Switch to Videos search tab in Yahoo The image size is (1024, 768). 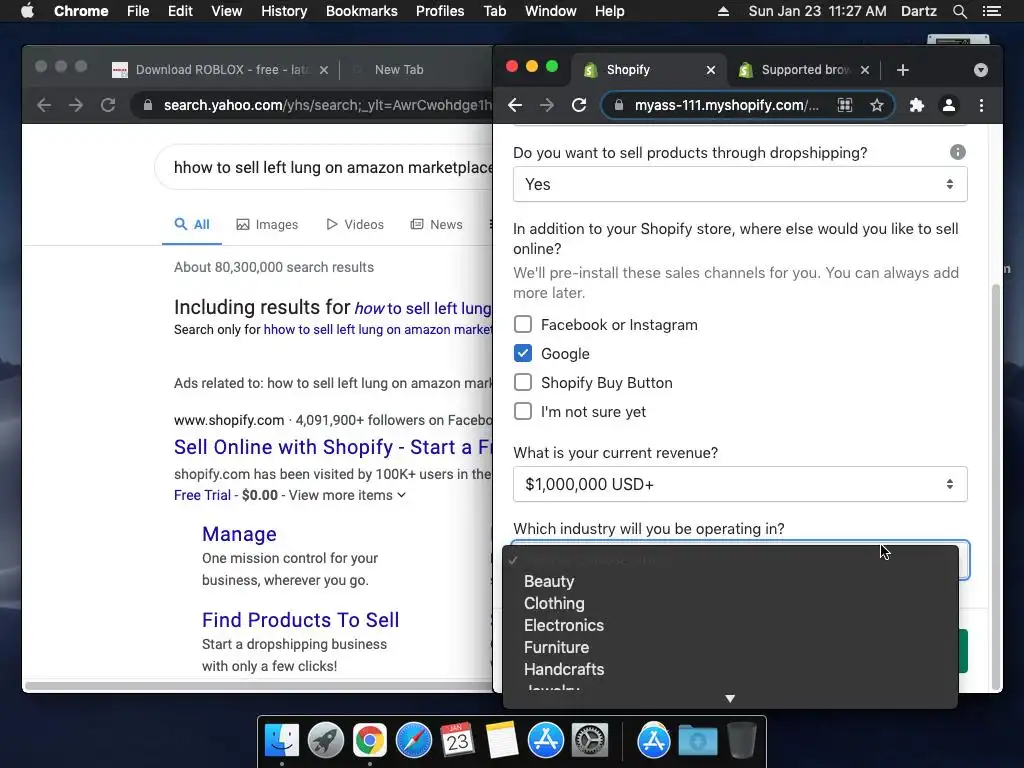coord(355,225)
